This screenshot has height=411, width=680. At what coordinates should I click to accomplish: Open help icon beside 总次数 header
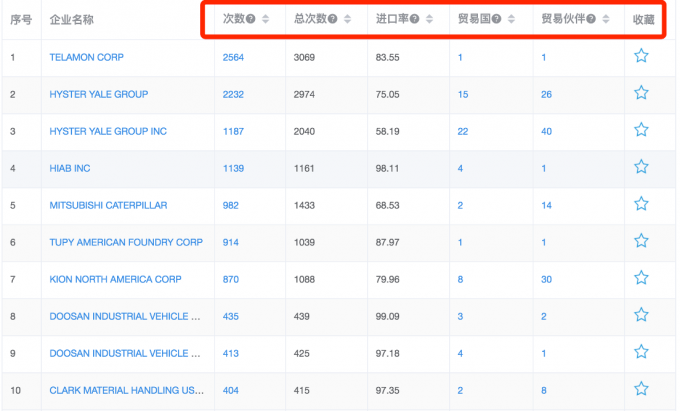pyautogui.click(x=332, y=19)
